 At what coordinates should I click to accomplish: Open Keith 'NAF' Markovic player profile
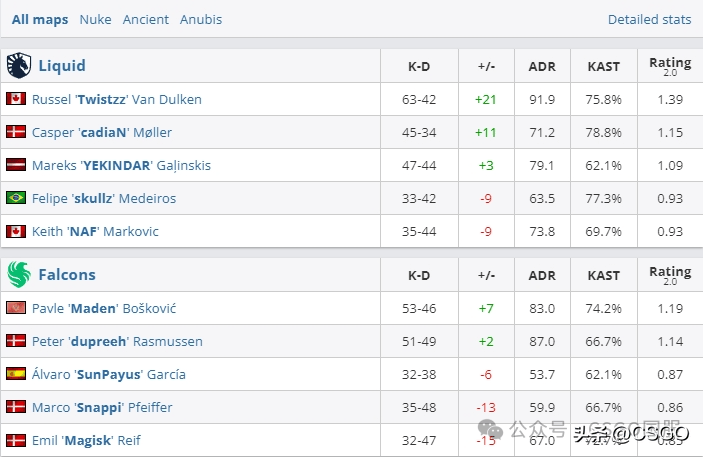point(95,231)
